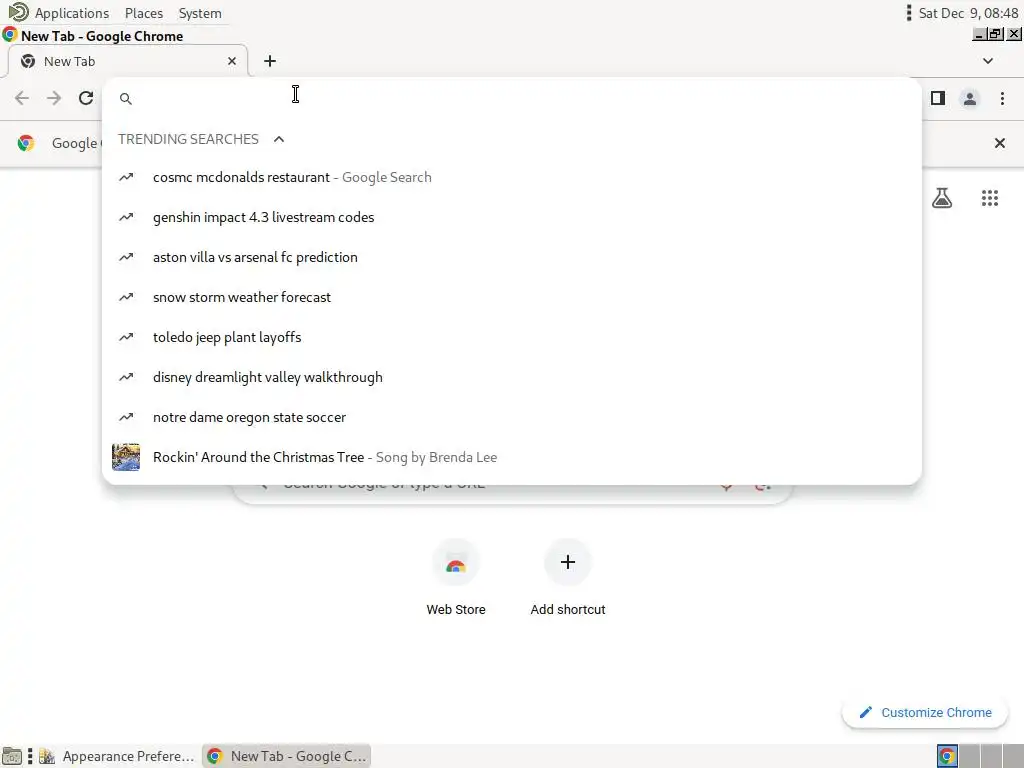Select 'Rockin' Around the Christmas Tree' suggestion
Viewport: 1024px width, 768px height.
(x=512, y=457)
